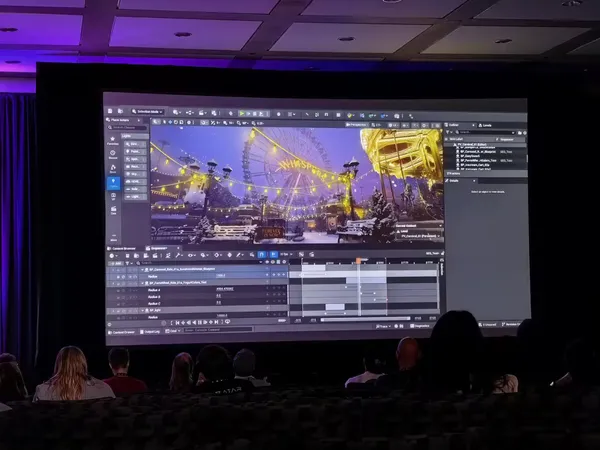The image size is (600, 450).
Task: Select viewport Scale gizmo icon
Action: pyautogui.click(x=181, y=122)
